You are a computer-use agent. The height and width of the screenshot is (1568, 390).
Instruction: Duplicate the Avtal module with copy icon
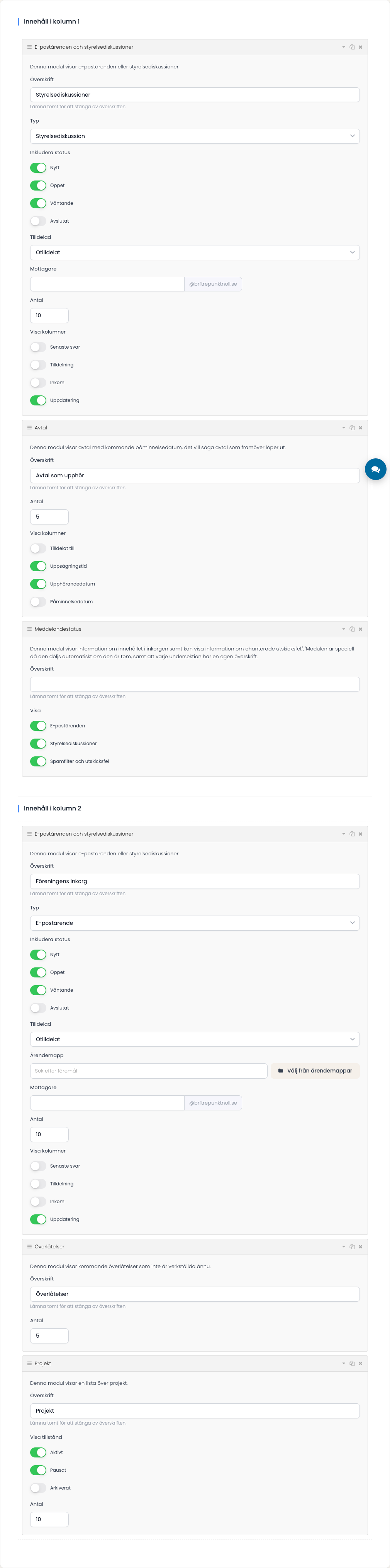click(352, 427)
